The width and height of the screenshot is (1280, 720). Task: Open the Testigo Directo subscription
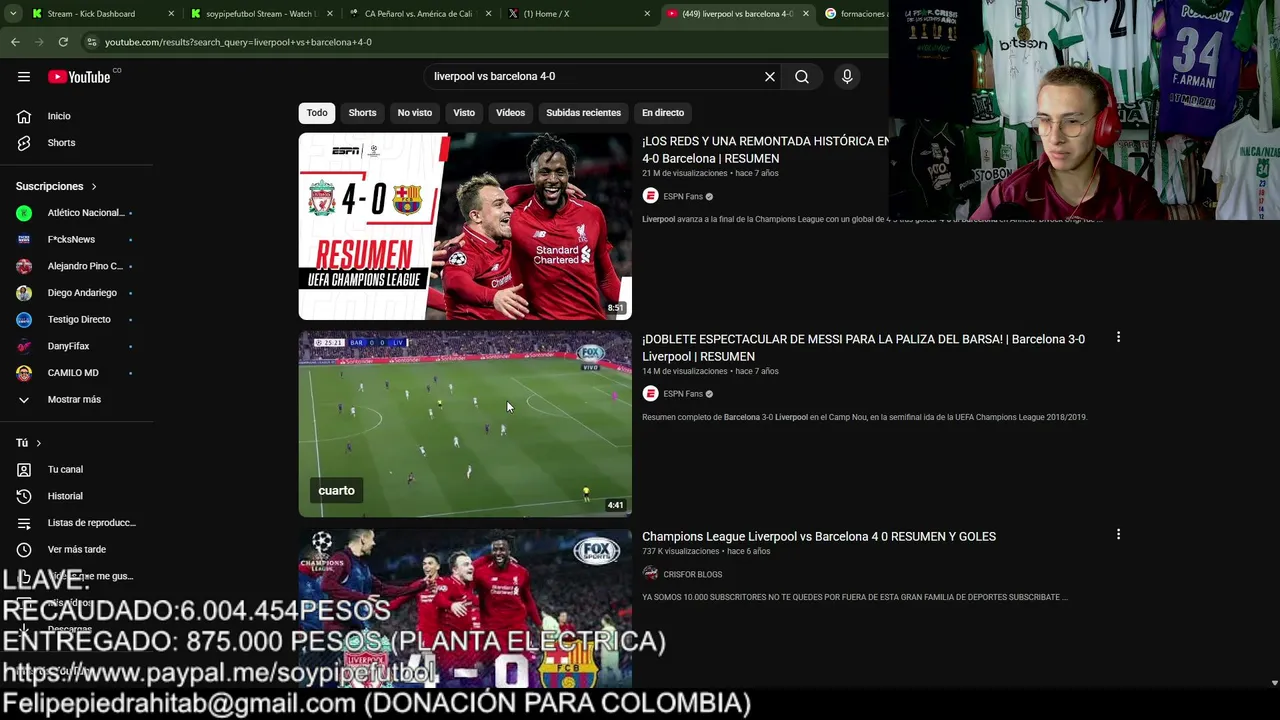click(x=77, y=320)
